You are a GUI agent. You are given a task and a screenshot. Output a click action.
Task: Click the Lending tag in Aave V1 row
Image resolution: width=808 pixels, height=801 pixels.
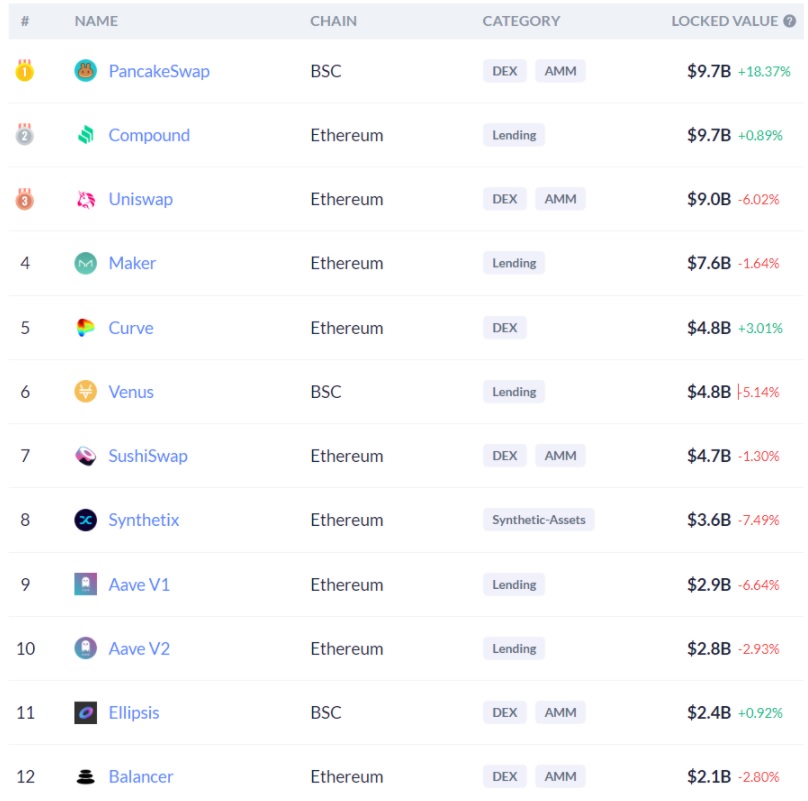pyautogui.click(x=514, y=585)
